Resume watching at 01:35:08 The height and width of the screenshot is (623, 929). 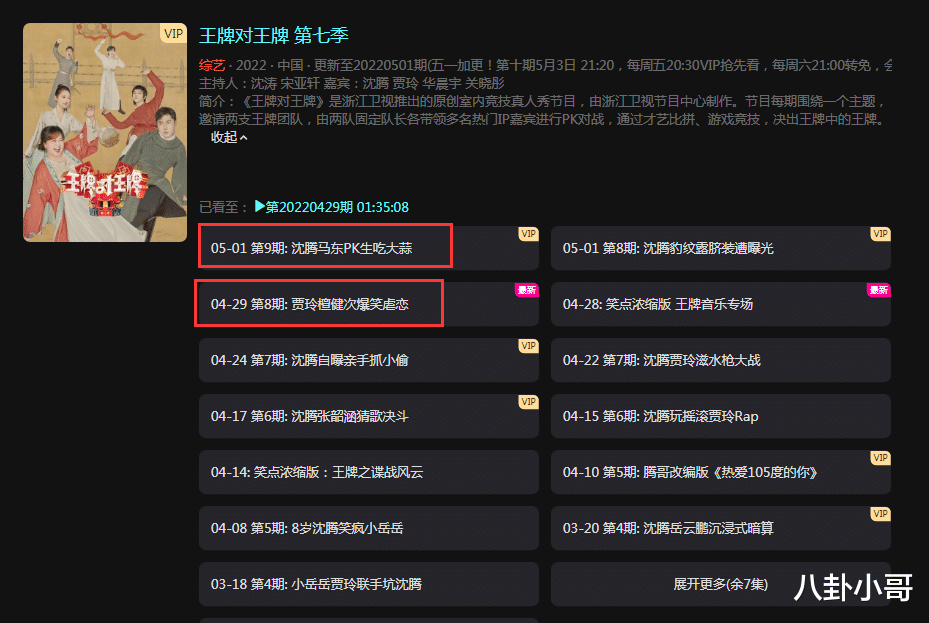(383, 207)
